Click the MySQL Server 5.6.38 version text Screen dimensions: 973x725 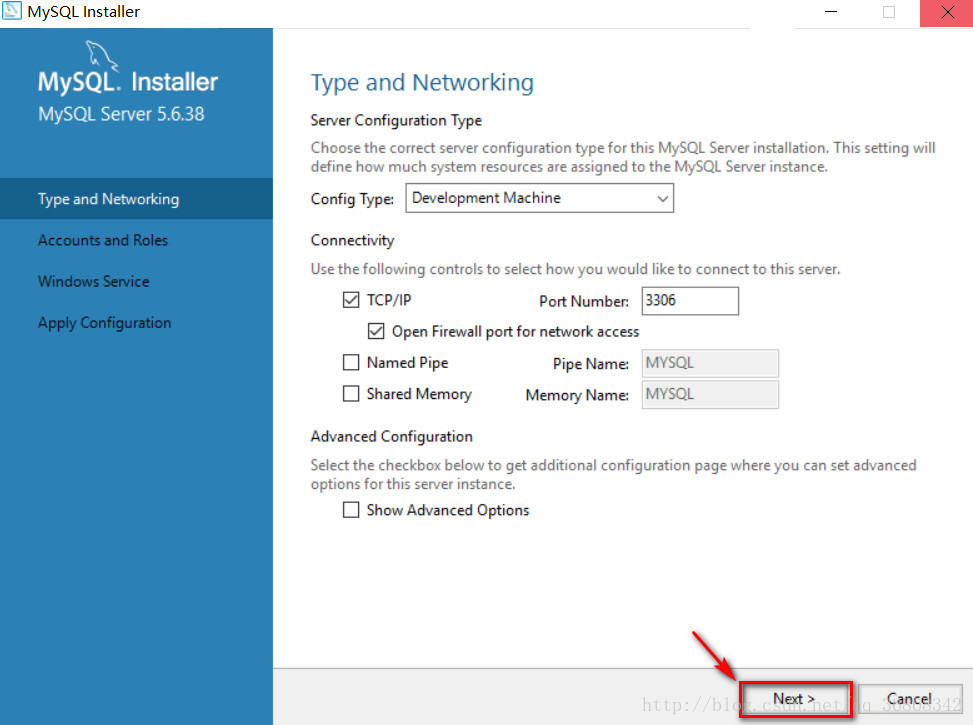(121, 114)
